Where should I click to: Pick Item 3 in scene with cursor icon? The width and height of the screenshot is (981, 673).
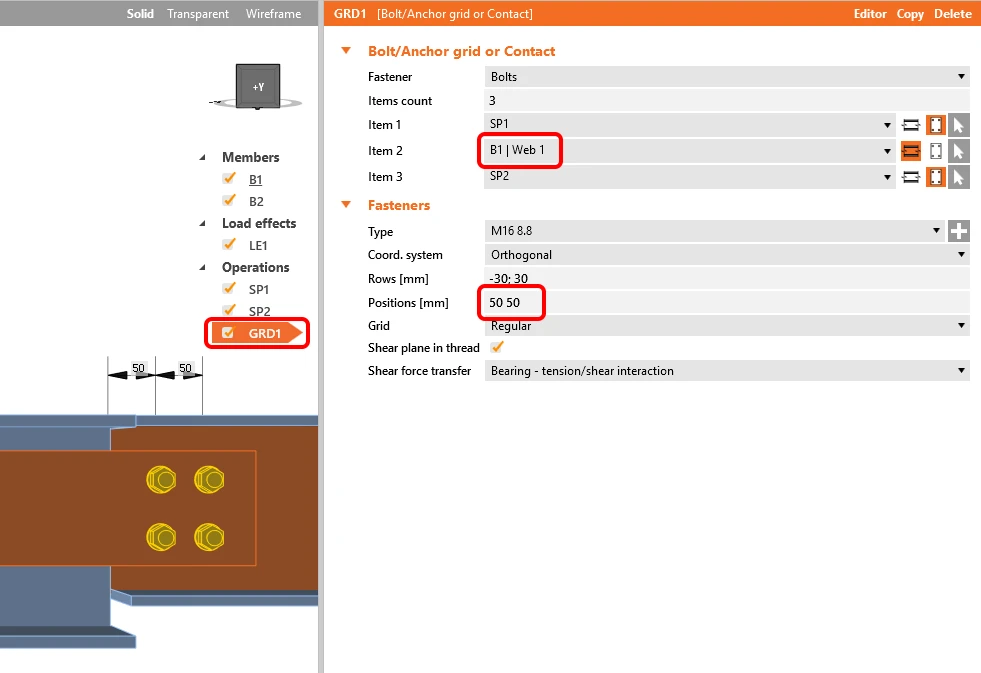coord(958,177)
